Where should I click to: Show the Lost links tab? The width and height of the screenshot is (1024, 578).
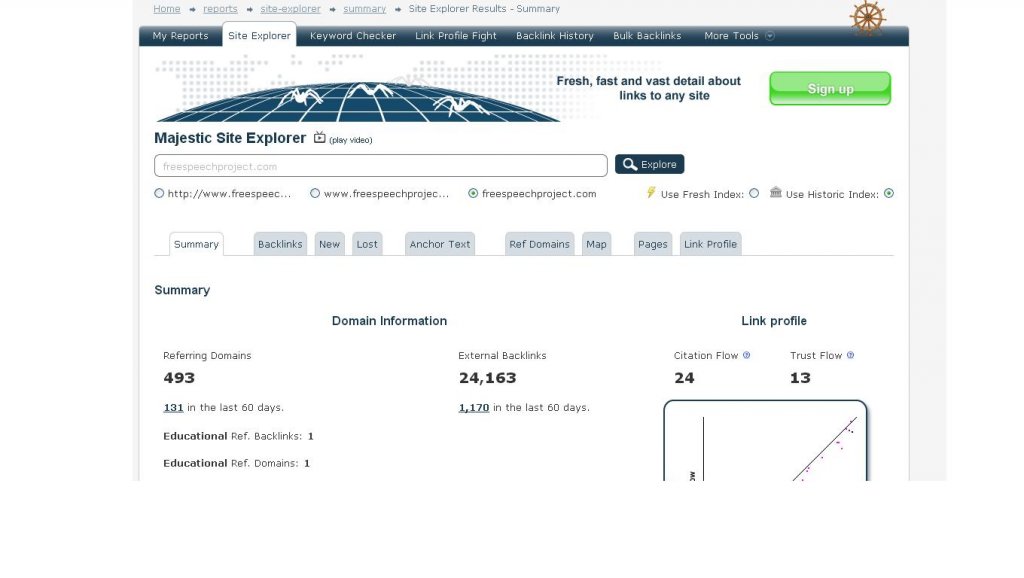point(367,244)
